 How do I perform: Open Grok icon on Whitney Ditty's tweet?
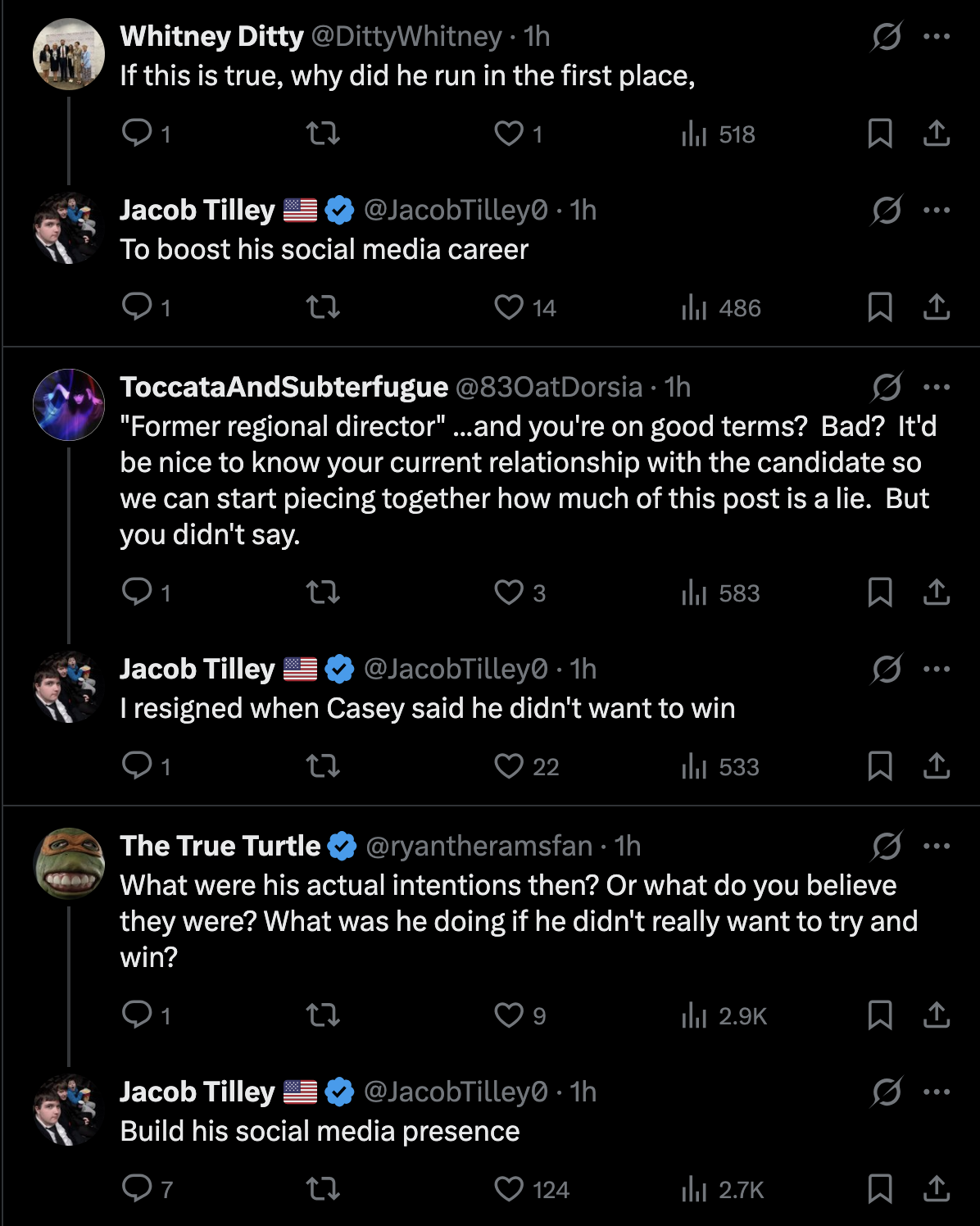click(x=887, y=36)
